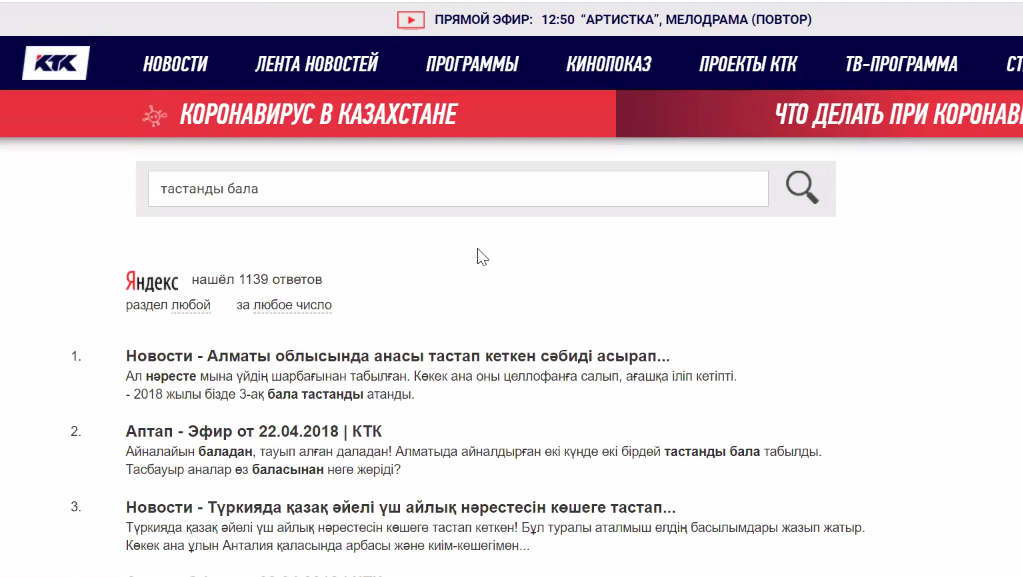Image resolution: width=1023 pixels, height=577 pixels.
Task: Click the virus icon in red banner
Action: pos(154,115)
